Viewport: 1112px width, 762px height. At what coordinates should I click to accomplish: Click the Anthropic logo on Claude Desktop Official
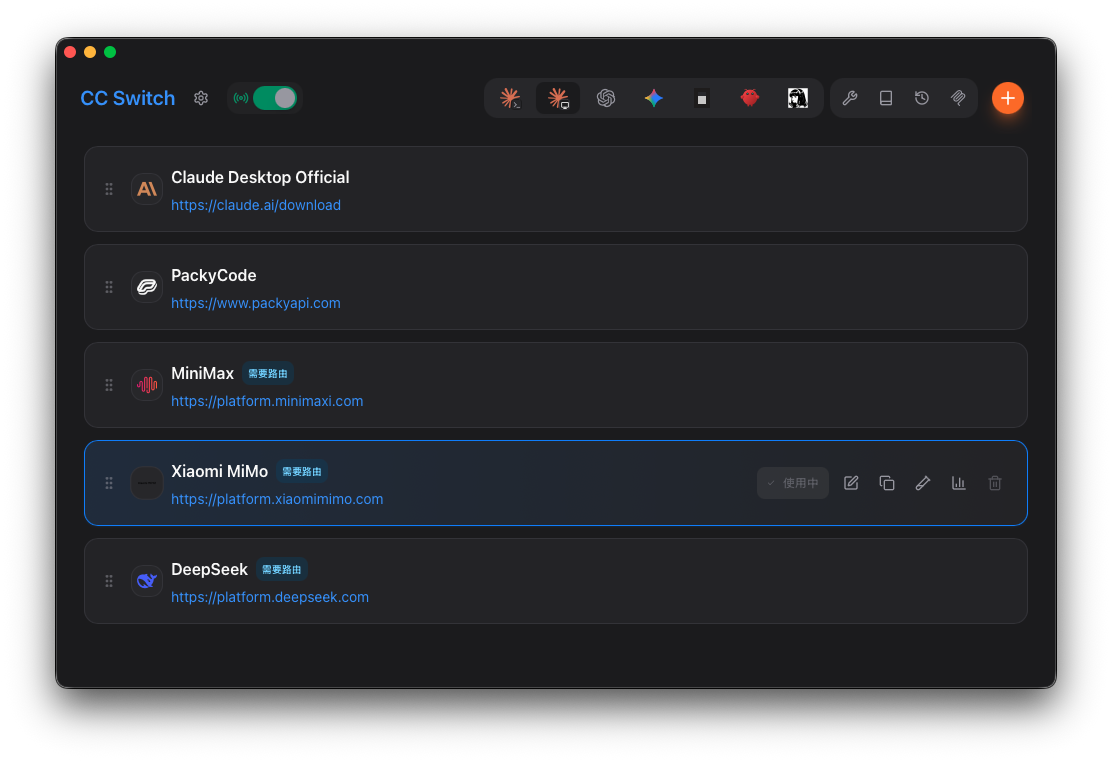point(147,189)
